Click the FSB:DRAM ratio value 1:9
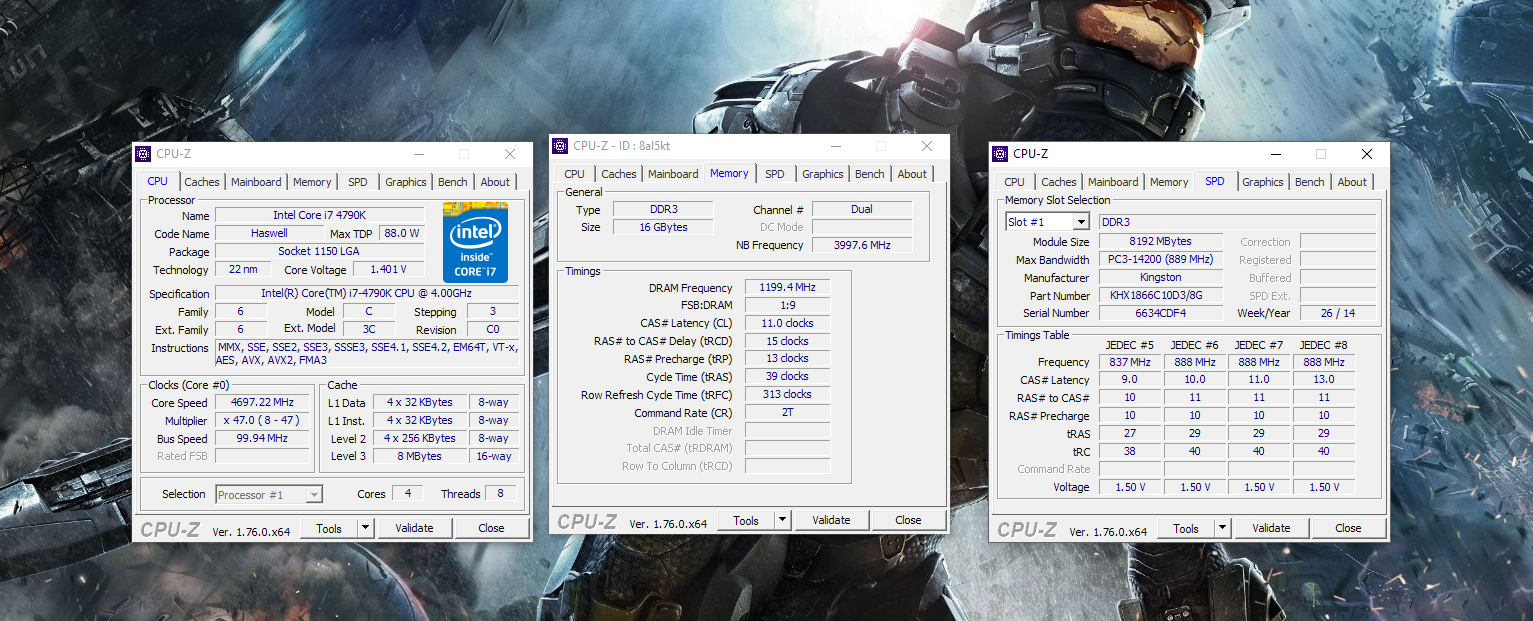Image resolution: width=1533 pixels, height=621 pixels. pyautogui.click(x=788, y=306)
